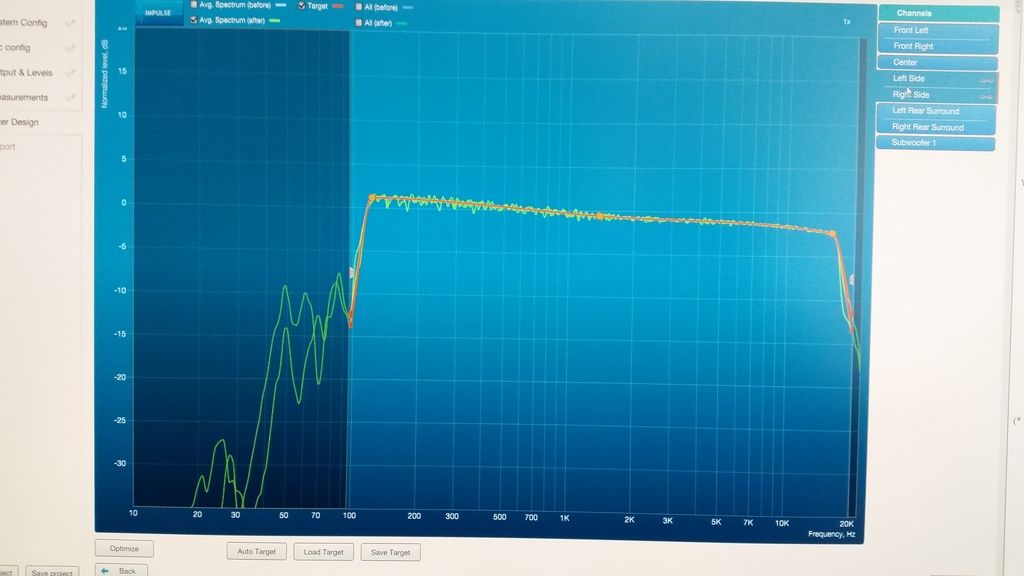Image resolution: width=1024 pixels, height=576 pixels.
Task: Select the target curve point near 17 kHz
Action: (x=833, y=233)
